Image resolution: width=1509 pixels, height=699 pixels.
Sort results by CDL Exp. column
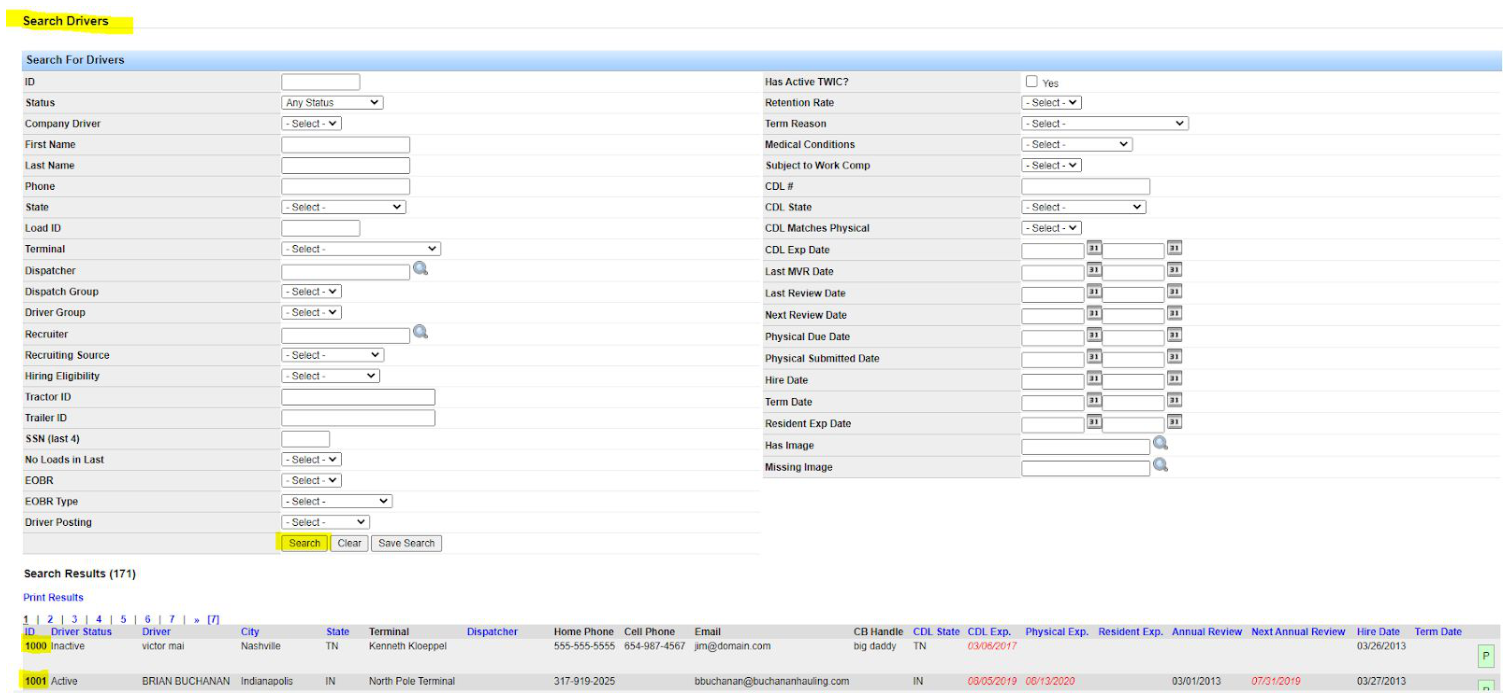989,632
